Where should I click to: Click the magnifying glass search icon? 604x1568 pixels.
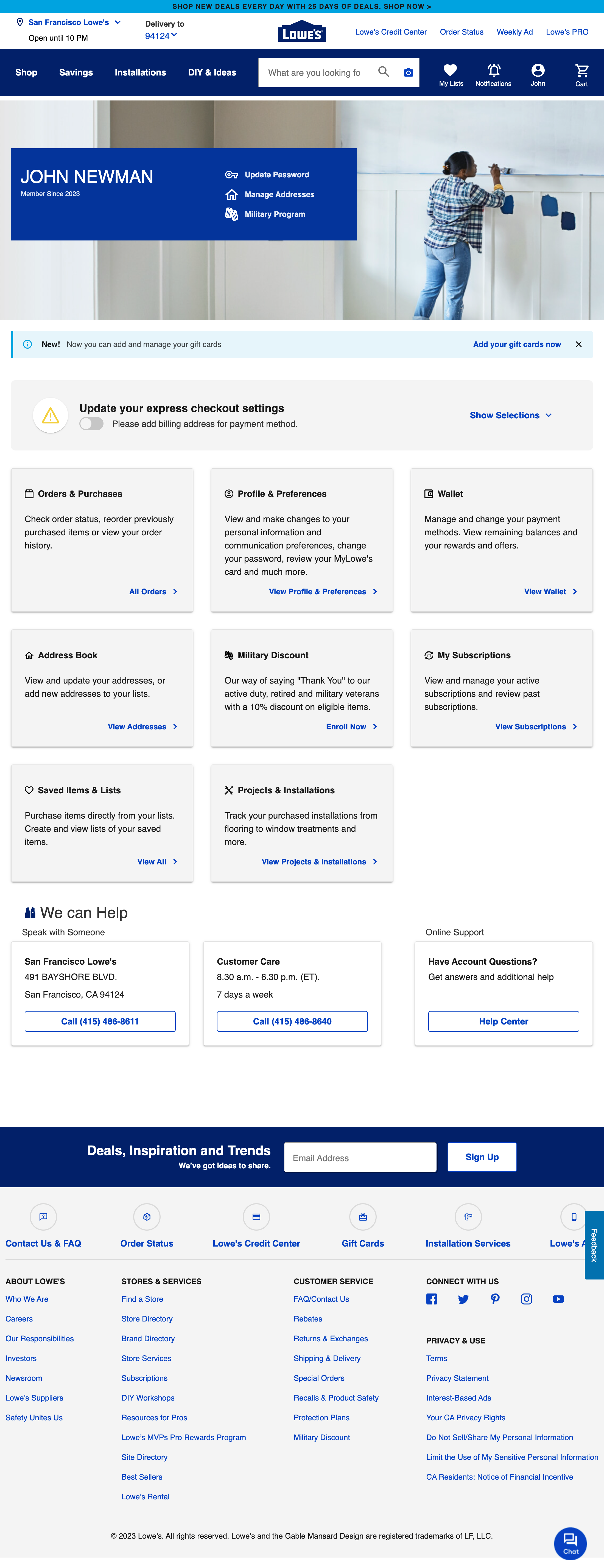click(384, 72)
